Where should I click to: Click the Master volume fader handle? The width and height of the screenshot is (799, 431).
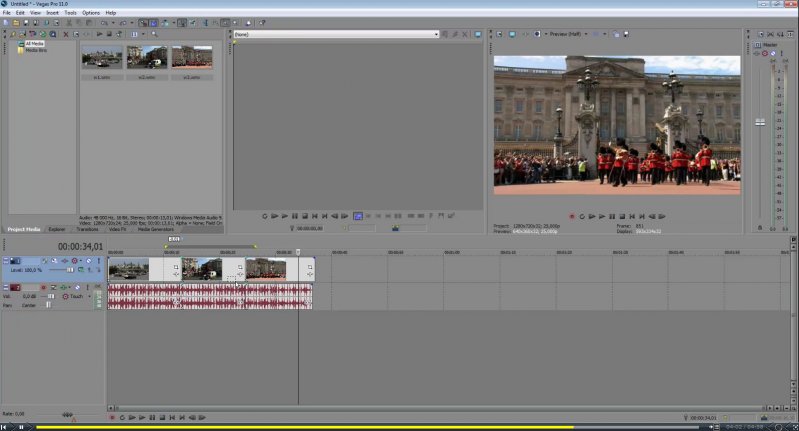760,121
